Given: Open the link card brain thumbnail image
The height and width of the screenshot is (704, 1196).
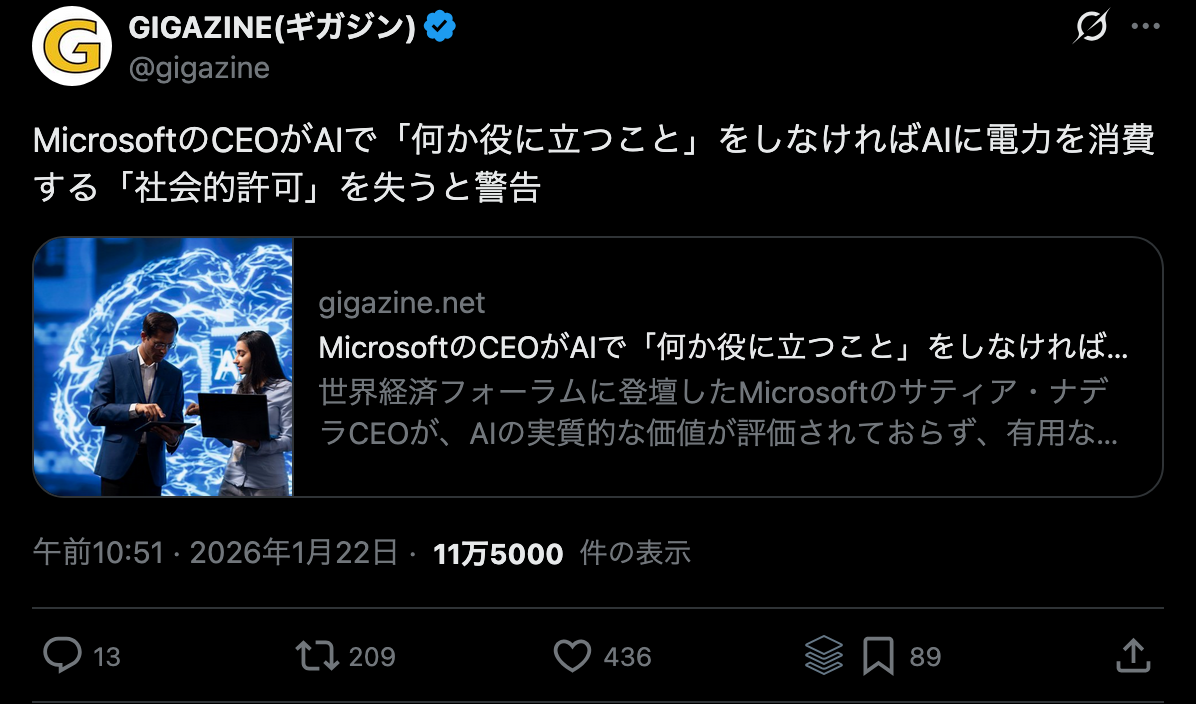Looking at the screenshot, I should click(163, 366).
